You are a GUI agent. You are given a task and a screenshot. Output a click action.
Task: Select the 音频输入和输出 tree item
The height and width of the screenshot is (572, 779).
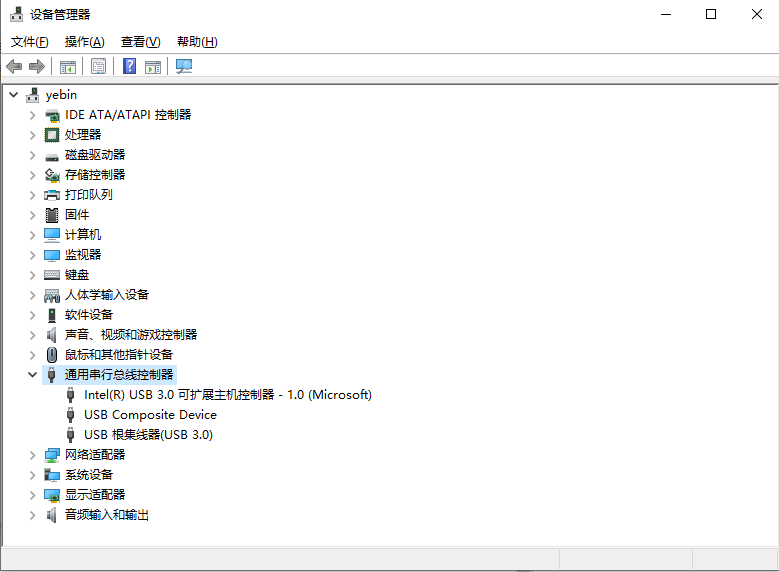pos(107,515)
